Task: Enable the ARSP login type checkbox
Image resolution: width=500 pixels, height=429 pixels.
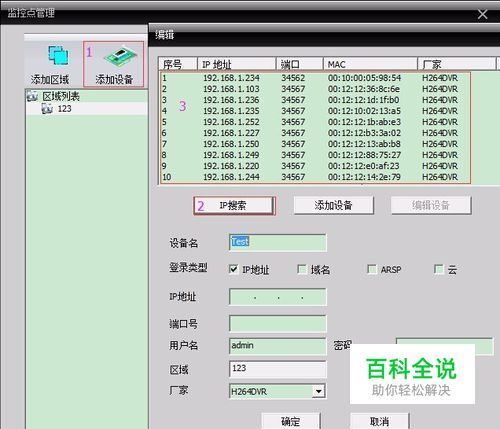Action: coord(371,269)
